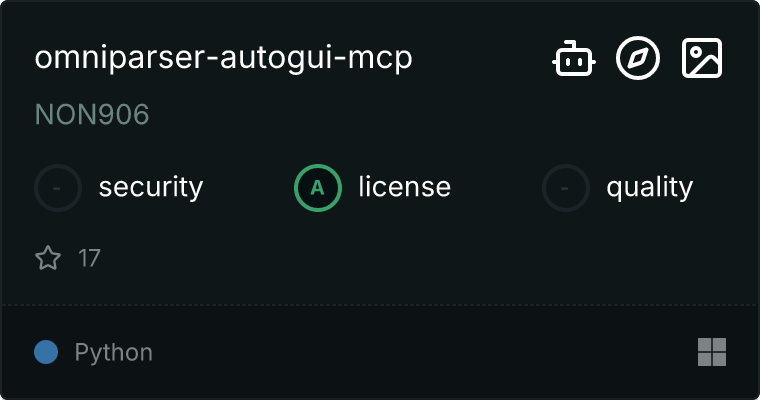Click the robot agent icon
The width and height of the screenshot is (760, 400).
click(x=574, y=58)
